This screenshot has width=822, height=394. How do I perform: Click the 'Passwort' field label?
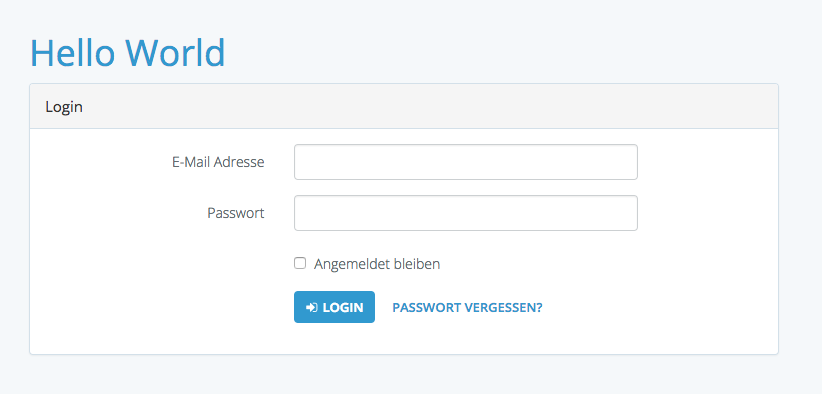coord(236,213)
